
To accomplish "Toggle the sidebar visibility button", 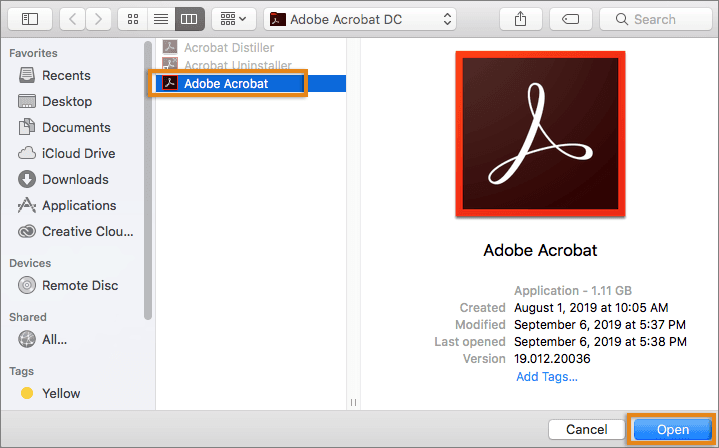I will click(30, 19).
